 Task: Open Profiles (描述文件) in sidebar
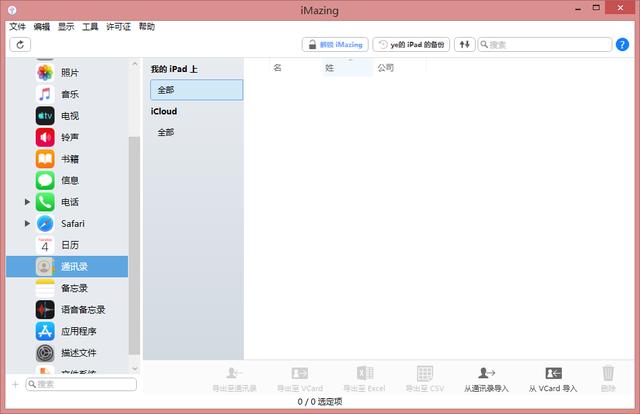[67, 353]
